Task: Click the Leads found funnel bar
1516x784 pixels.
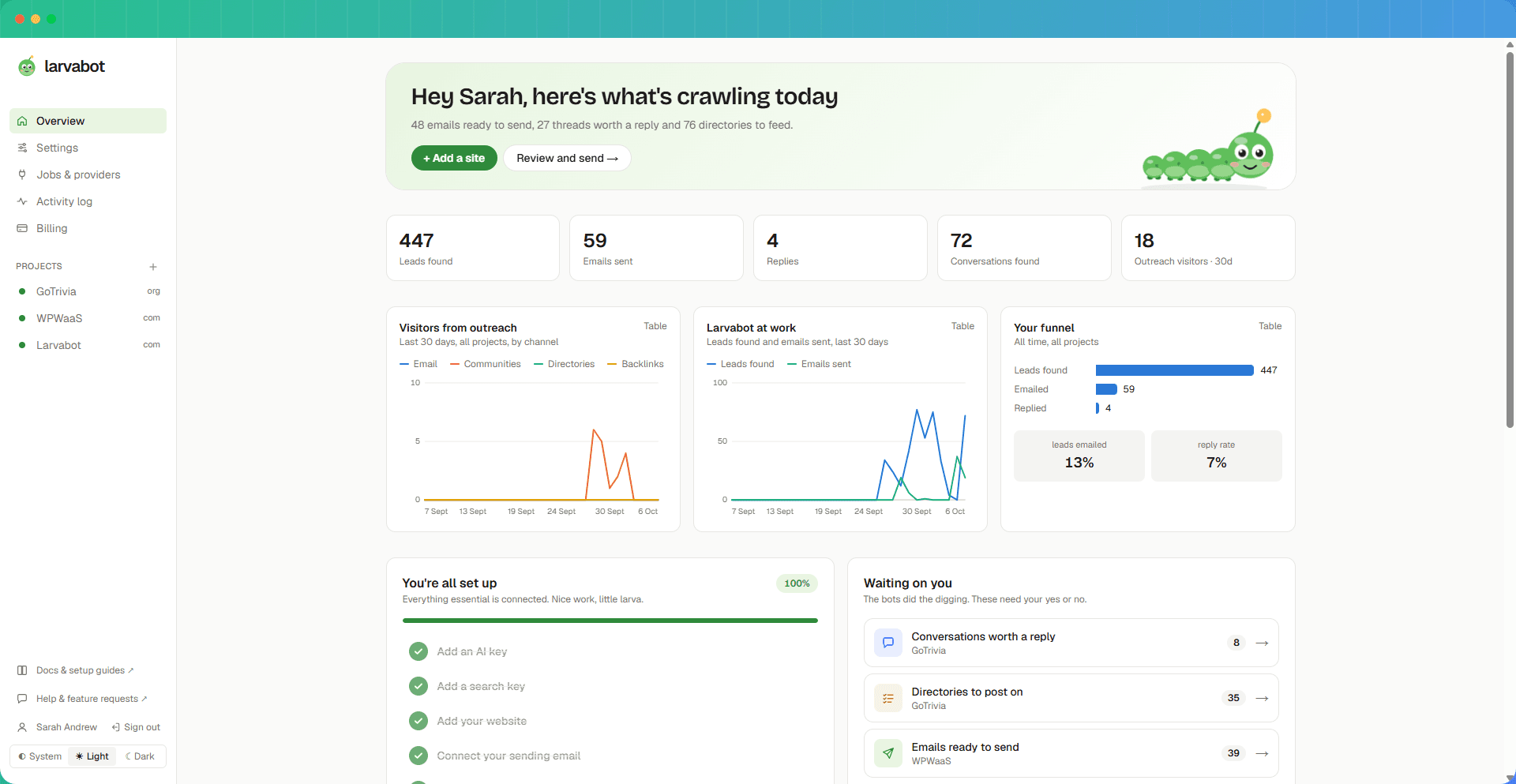Action: [1175, 370]
